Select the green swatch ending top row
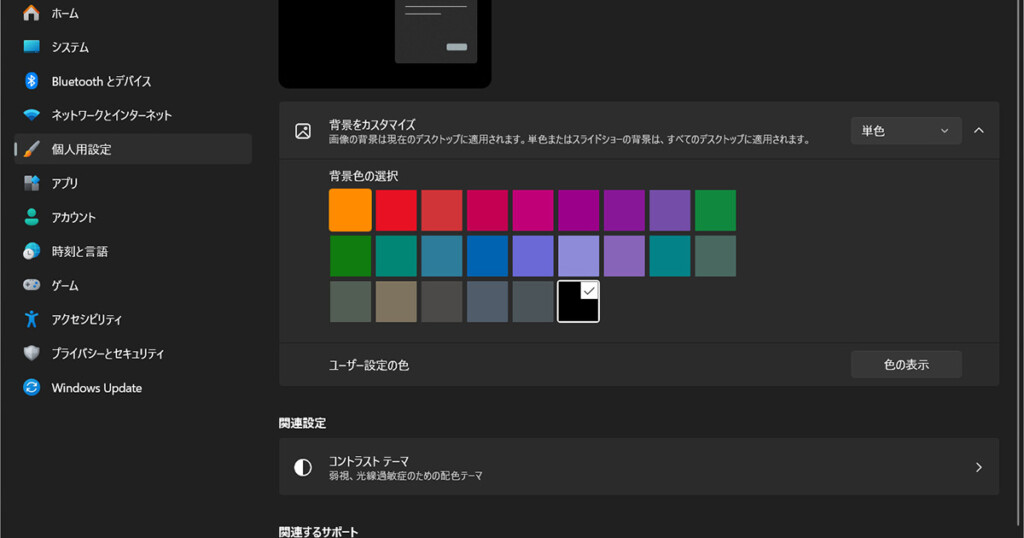 716,210
